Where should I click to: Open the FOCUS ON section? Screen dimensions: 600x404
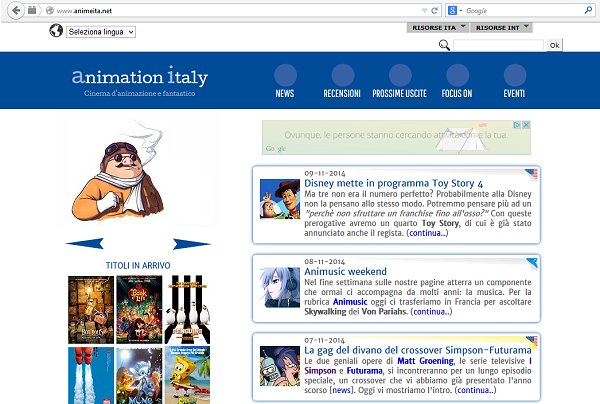457,81
